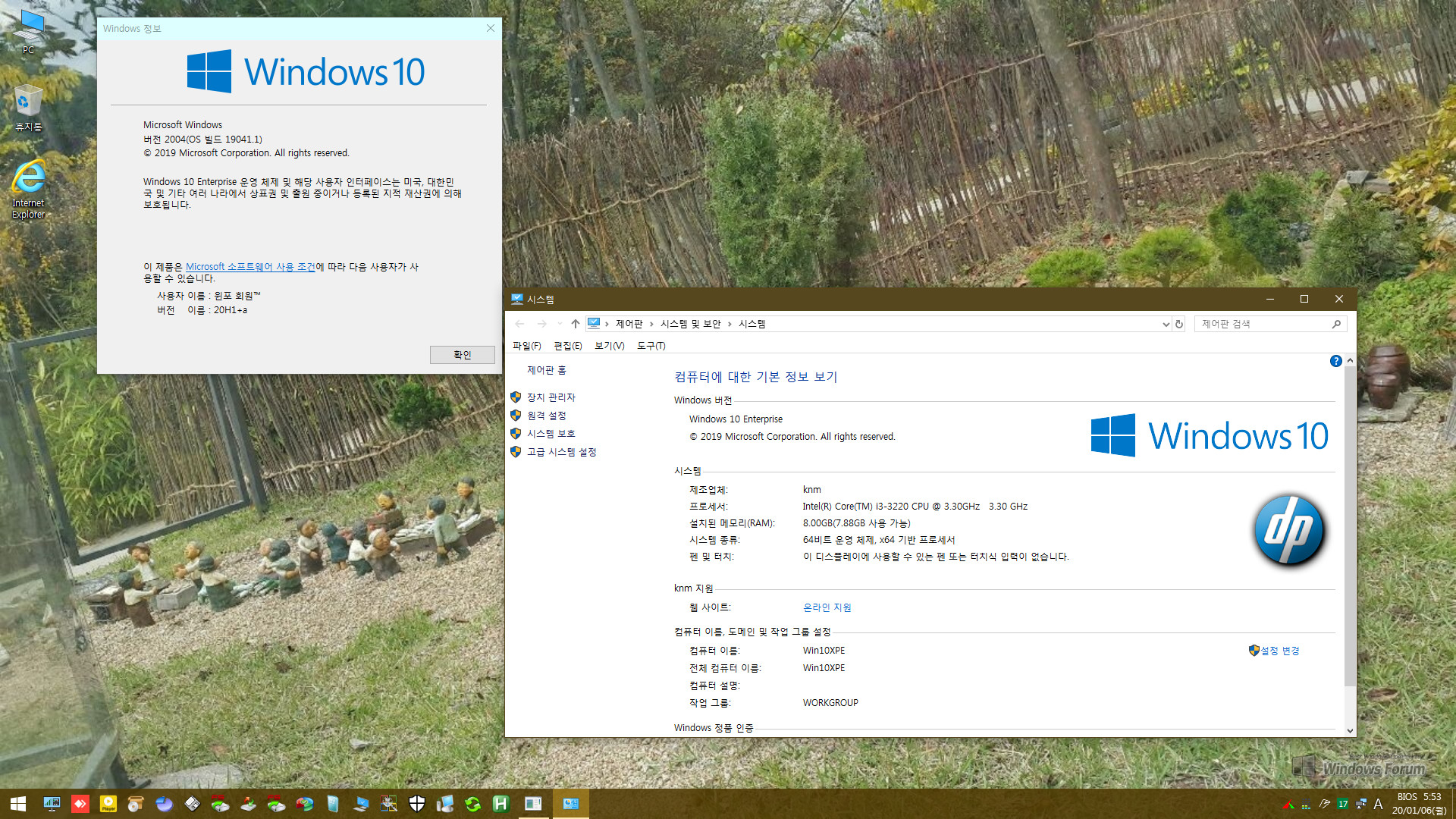Switch to Windows 정보 taskbar button

[x=534, y=804]
